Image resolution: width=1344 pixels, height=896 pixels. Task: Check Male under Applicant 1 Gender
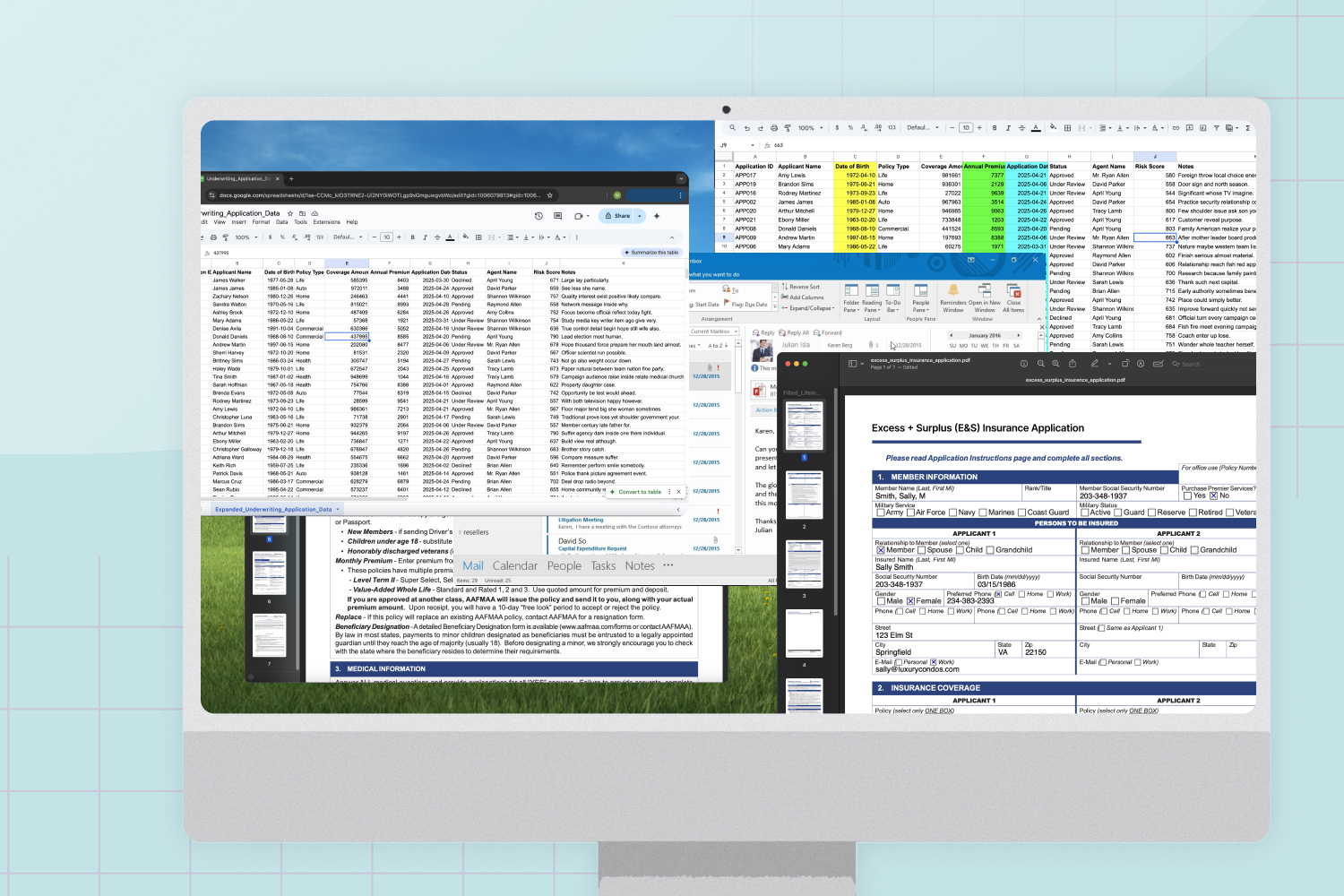point(881,601)
